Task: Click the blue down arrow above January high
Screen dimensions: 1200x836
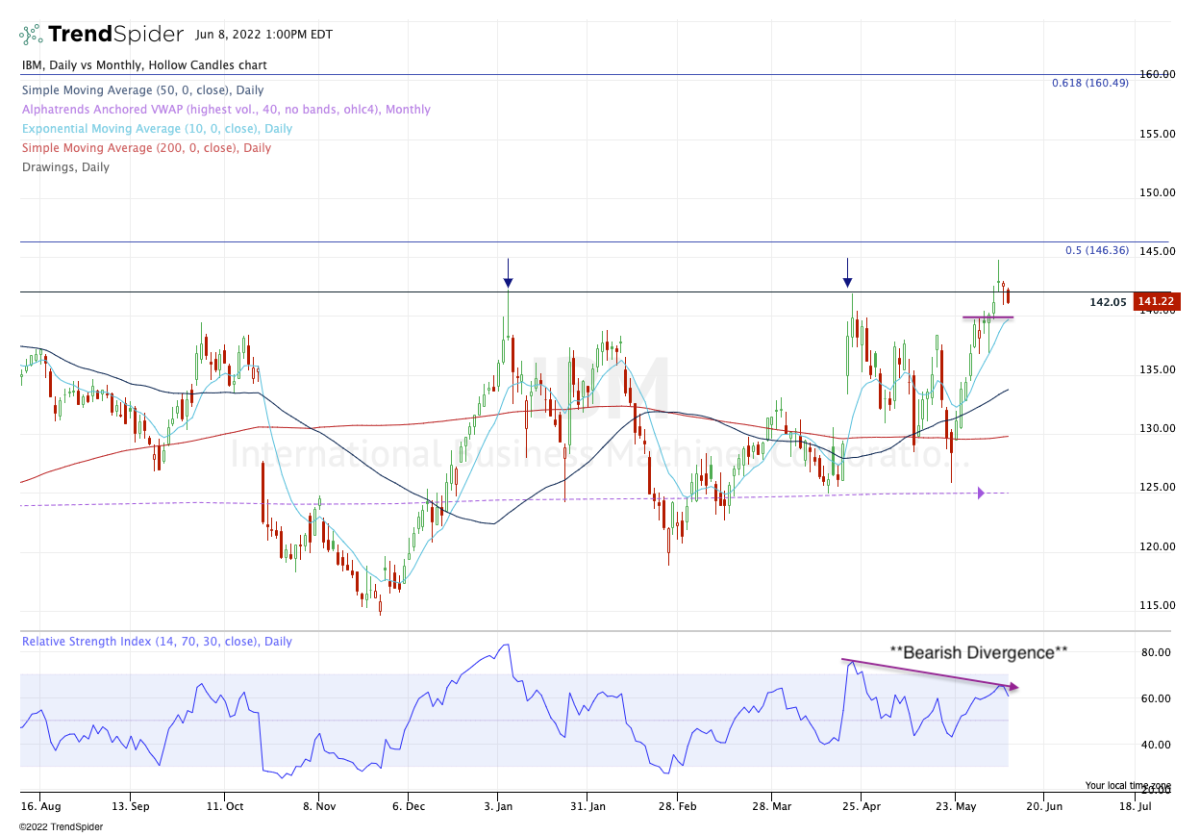Action: (x=508, y=271)
